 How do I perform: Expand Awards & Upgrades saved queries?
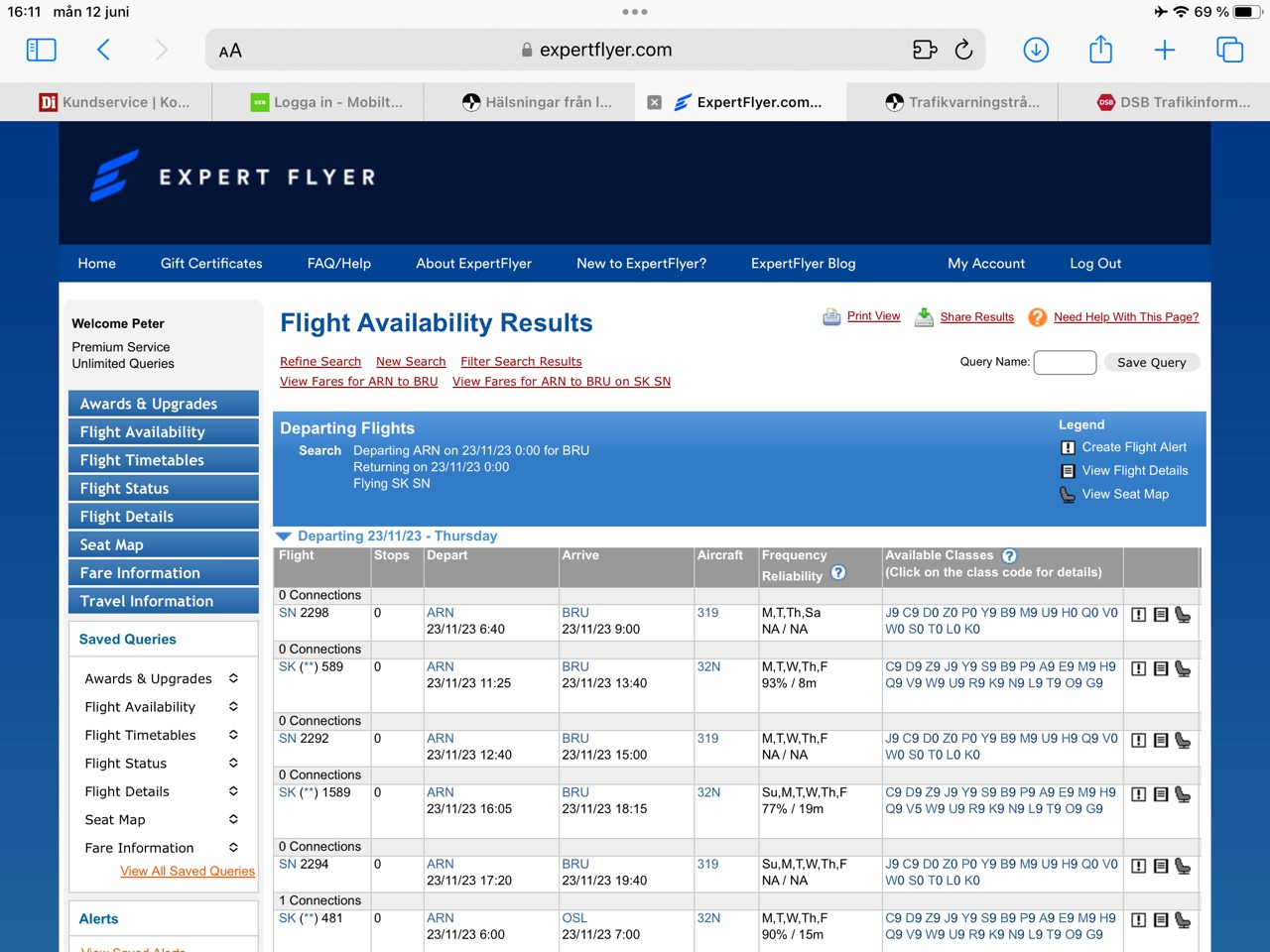[233, 679]
